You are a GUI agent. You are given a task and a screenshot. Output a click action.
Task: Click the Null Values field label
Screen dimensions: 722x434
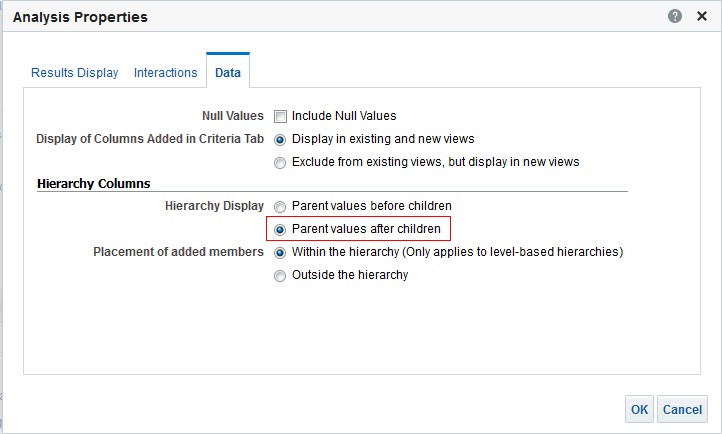233,116
